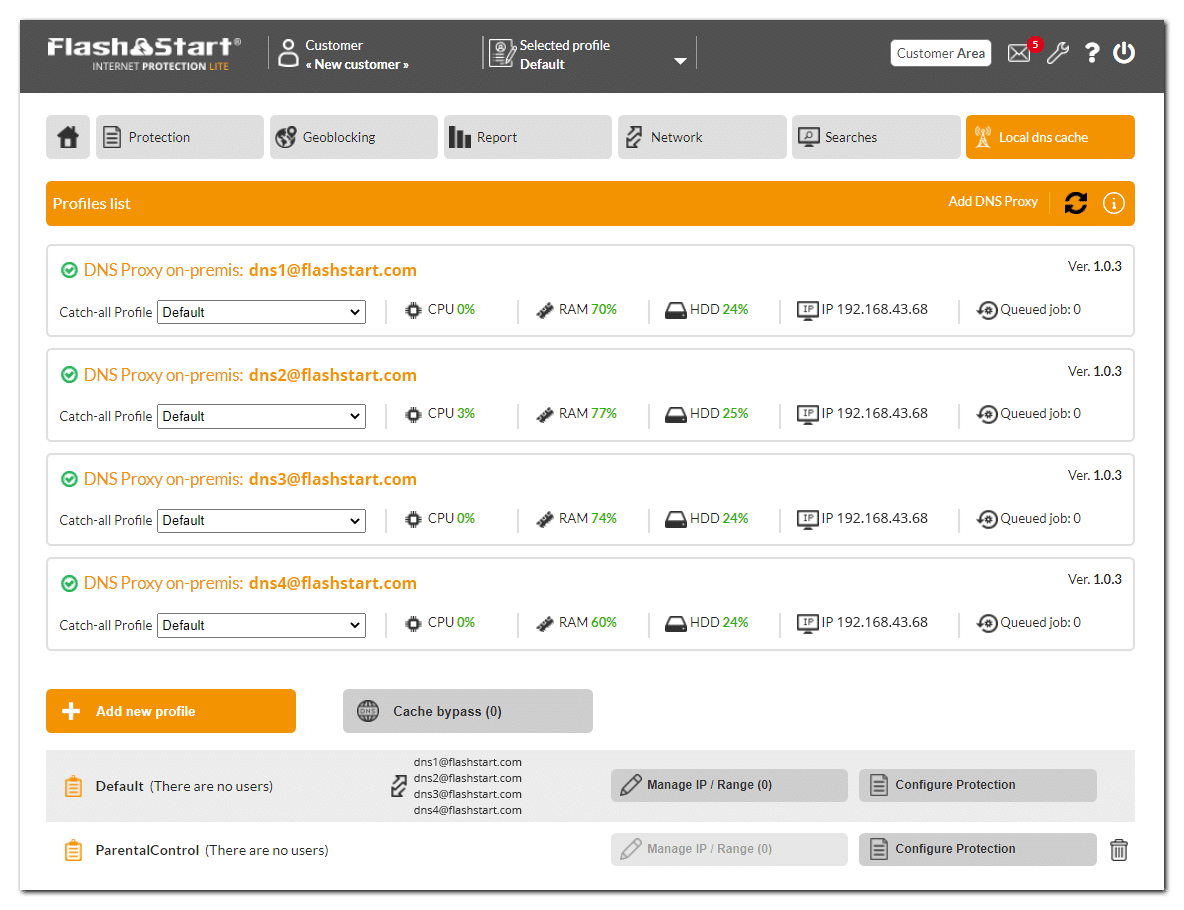1184x910 pixels.
Task: Refresh the profiles list with arrows icon
Action: 1076,203
